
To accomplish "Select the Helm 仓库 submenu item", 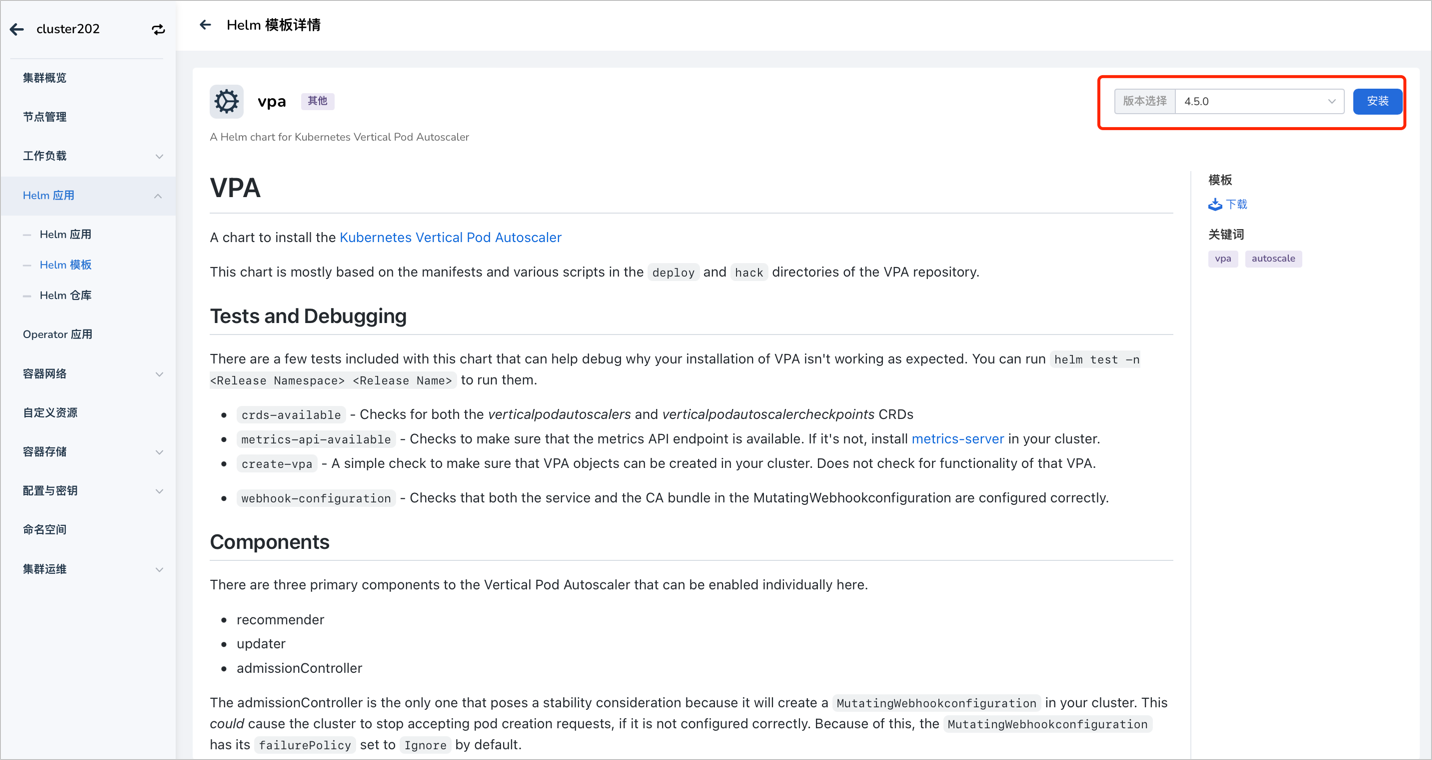I will 66,295.
